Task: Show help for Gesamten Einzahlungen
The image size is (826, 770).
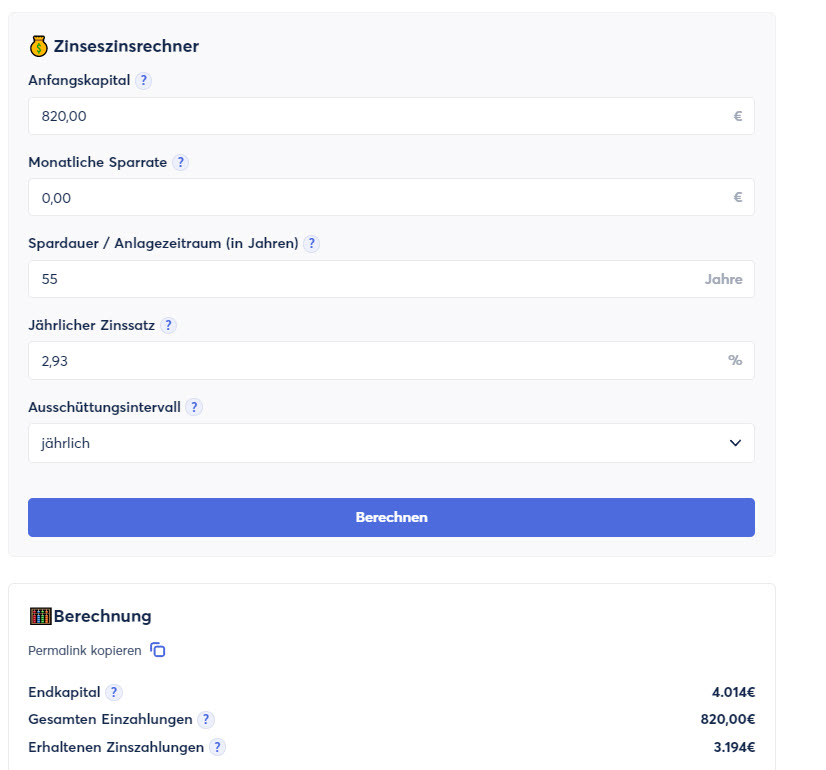Action: pos(206,719)
